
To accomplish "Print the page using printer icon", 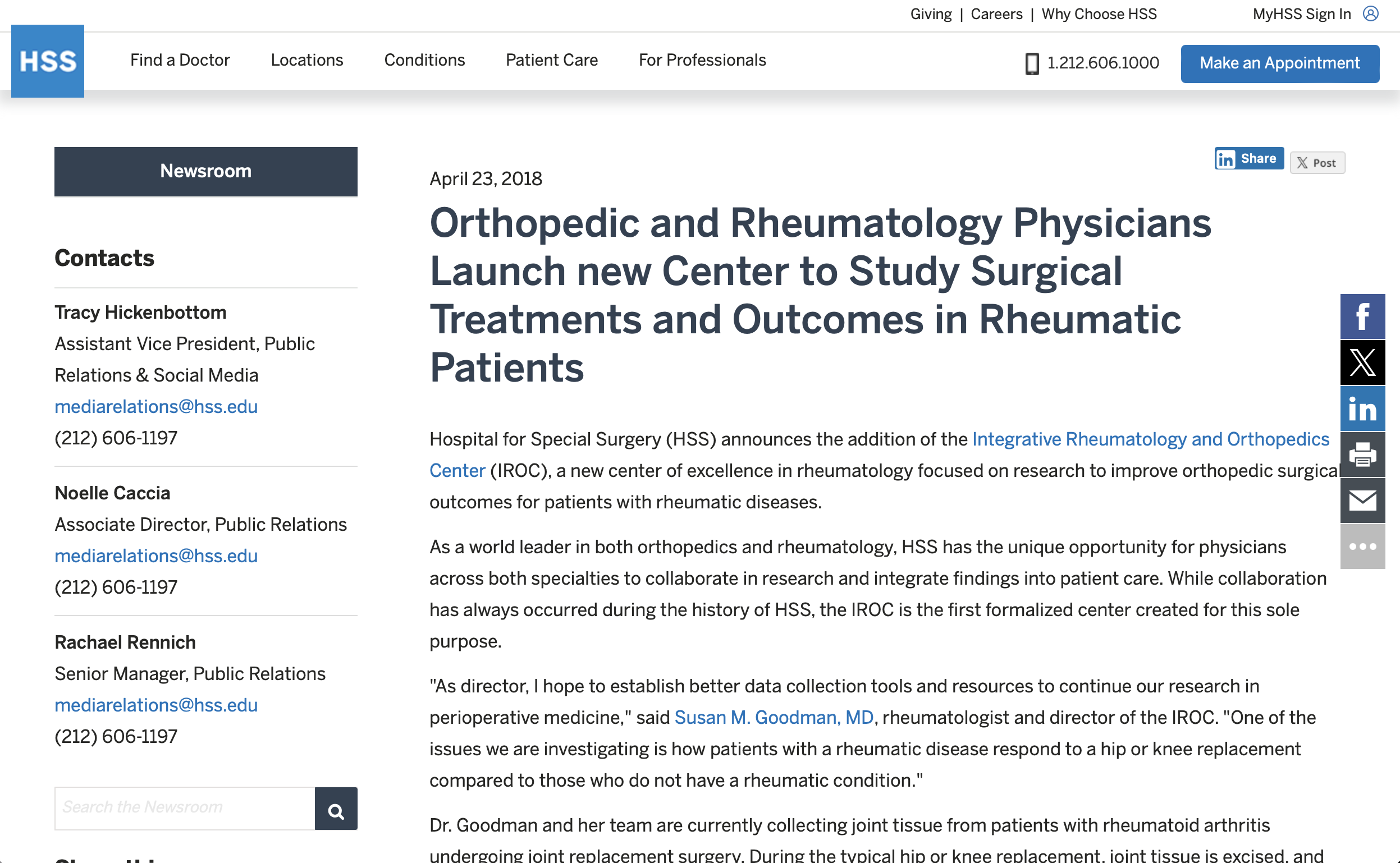I will click(1362, 455).
